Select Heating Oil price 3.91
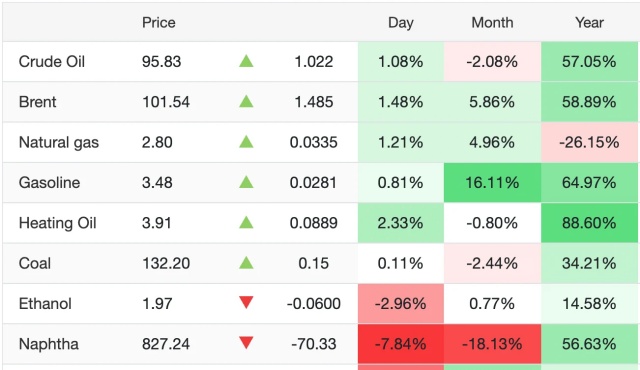The height and width of the screenshot is (370, 640). [157, 223]
